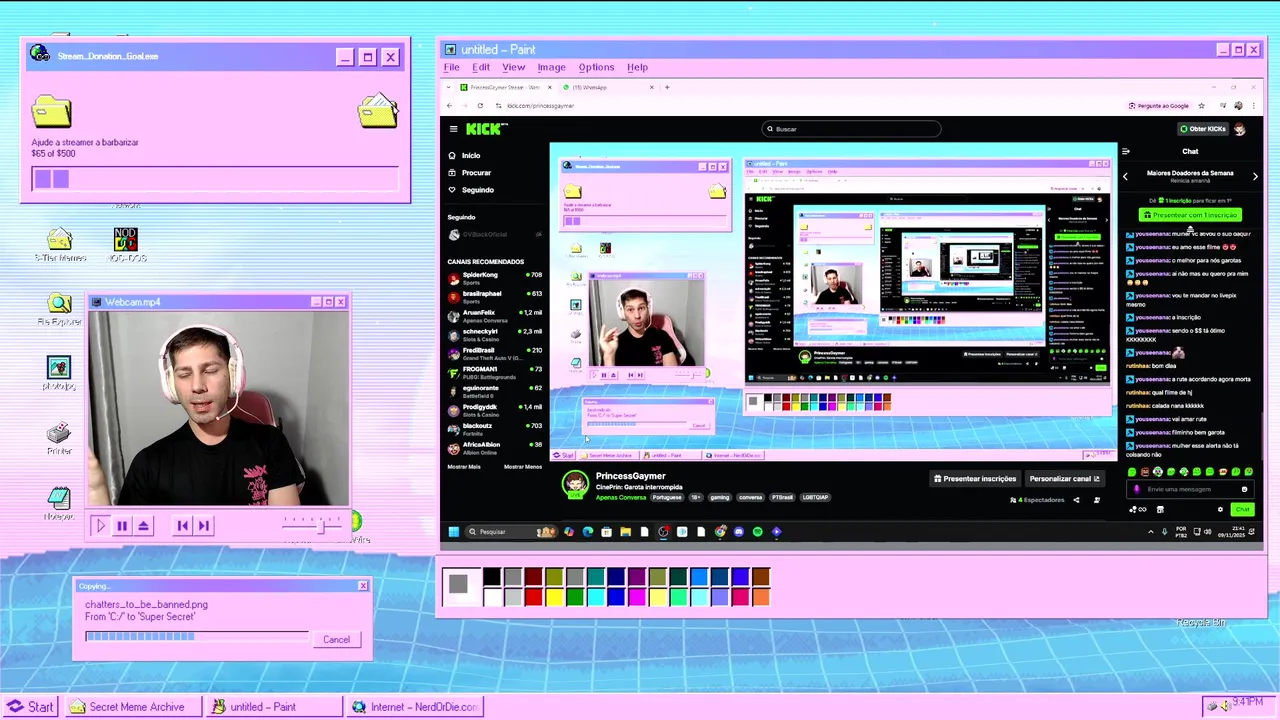Image resolution: width=1280 pixels, height=720 pixels.
Task: Click the copy progress bar
Action: (x=197, y=636)
